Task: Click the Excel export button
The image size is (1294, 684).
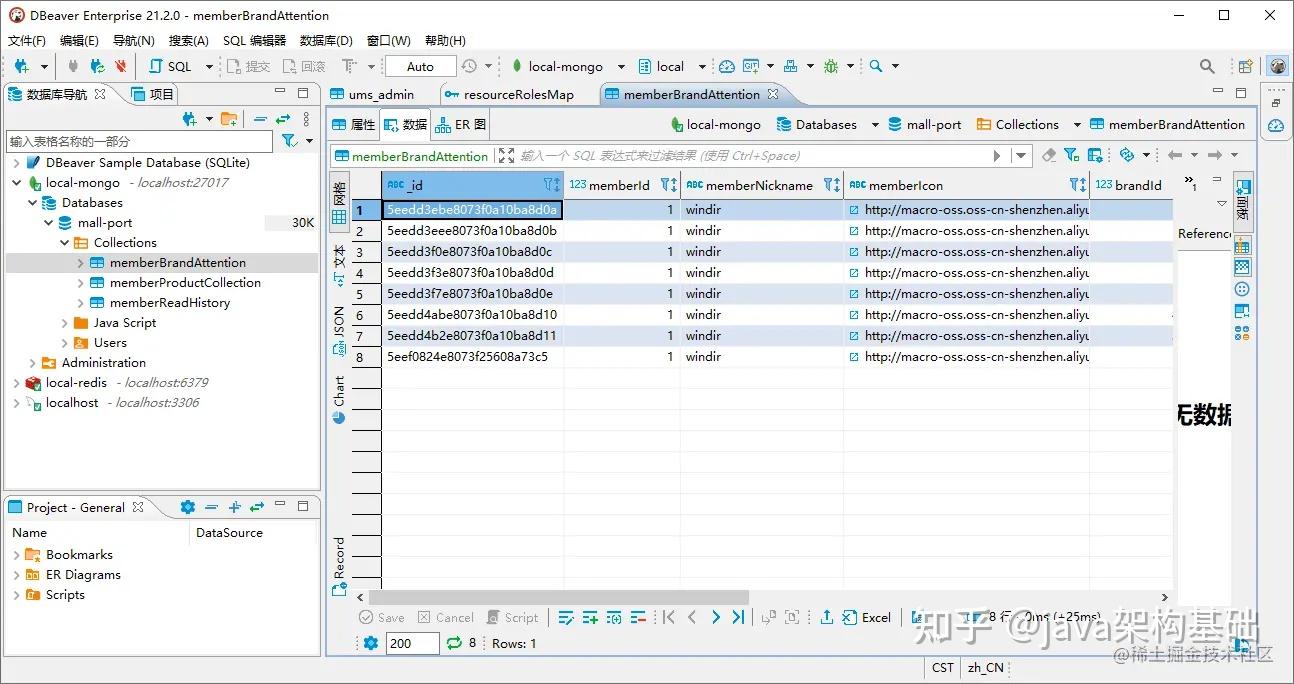Action: point(866,618)
